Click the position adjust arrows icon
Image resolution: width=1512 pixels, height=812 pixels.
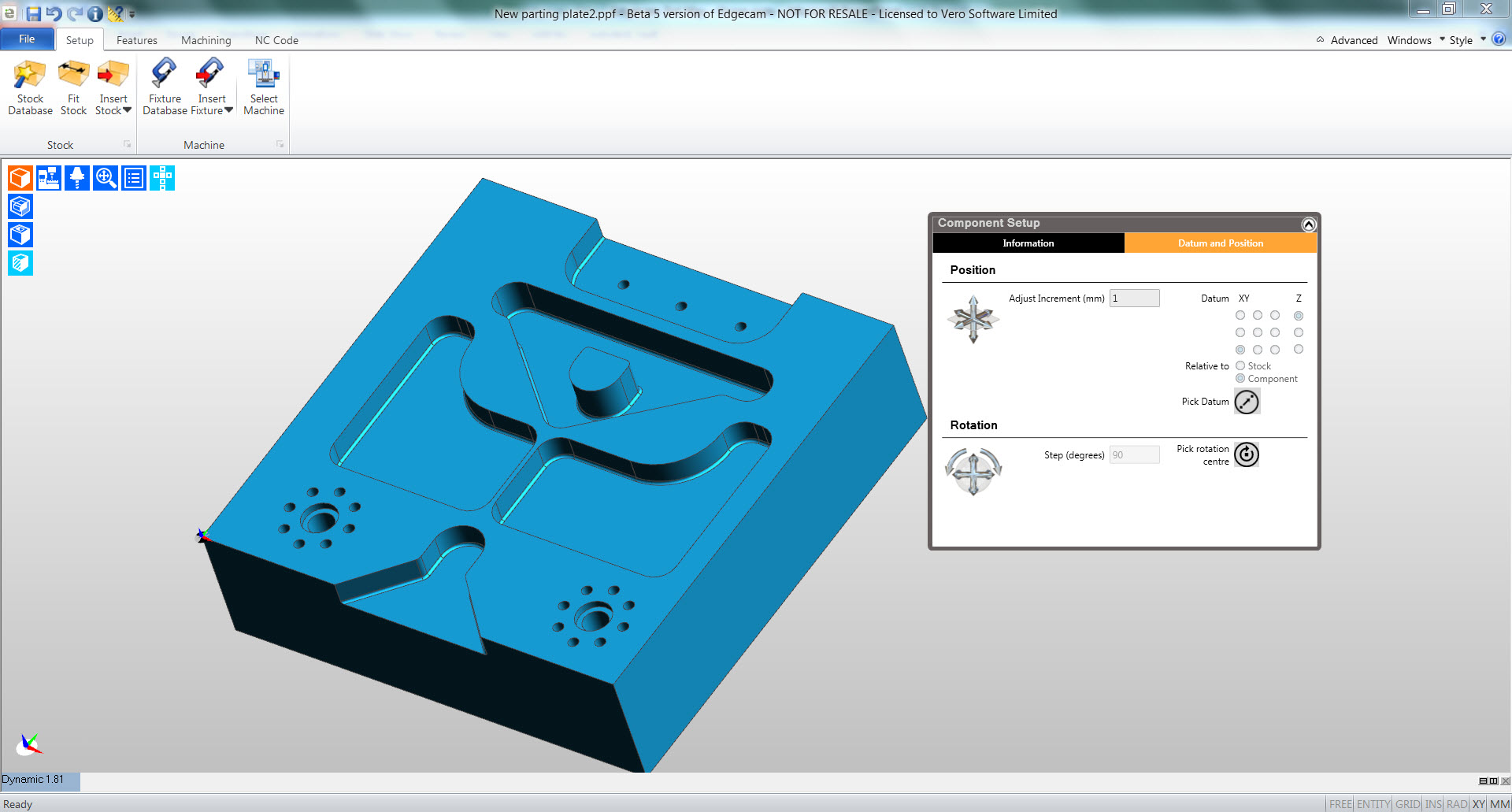tap(973, 319)
